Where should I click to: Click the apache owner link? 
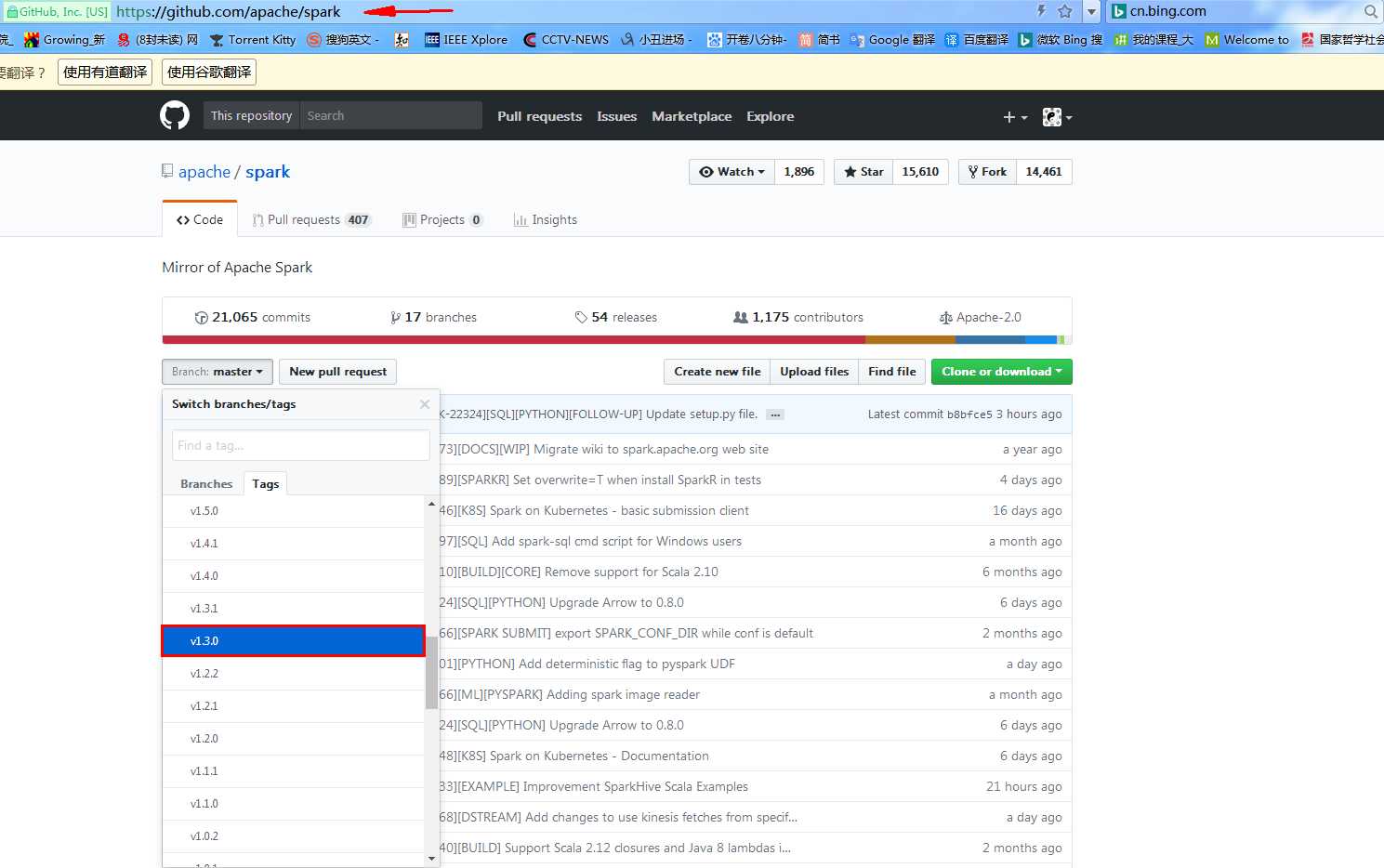click(204, 172)
